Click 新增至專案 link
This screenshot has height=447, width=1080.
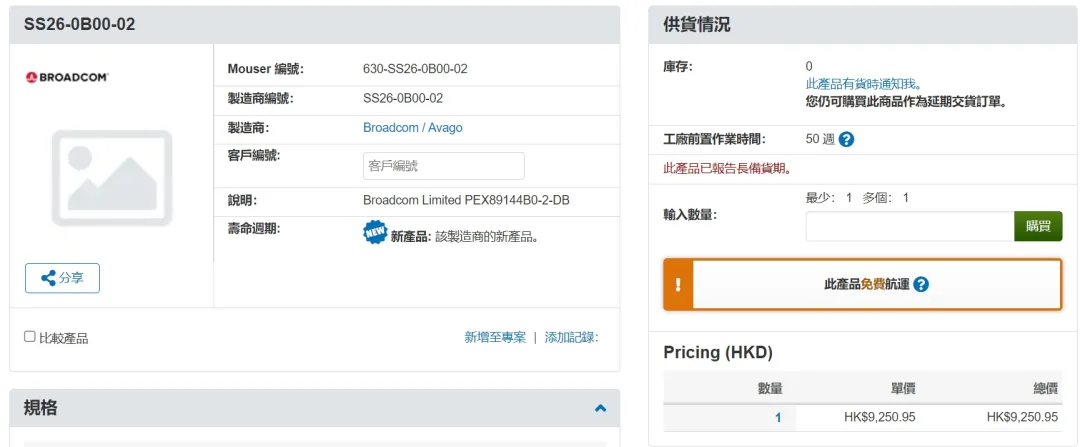[495, 337]
